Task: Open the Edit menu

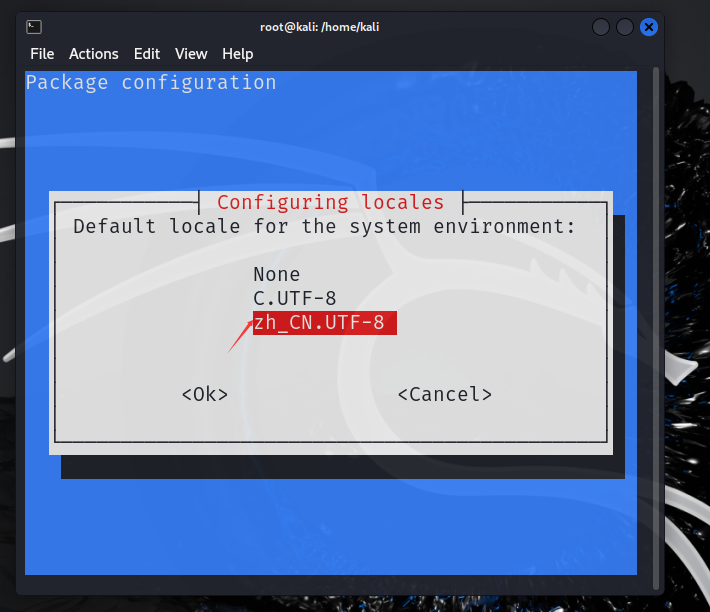Action: coord(147,54)
